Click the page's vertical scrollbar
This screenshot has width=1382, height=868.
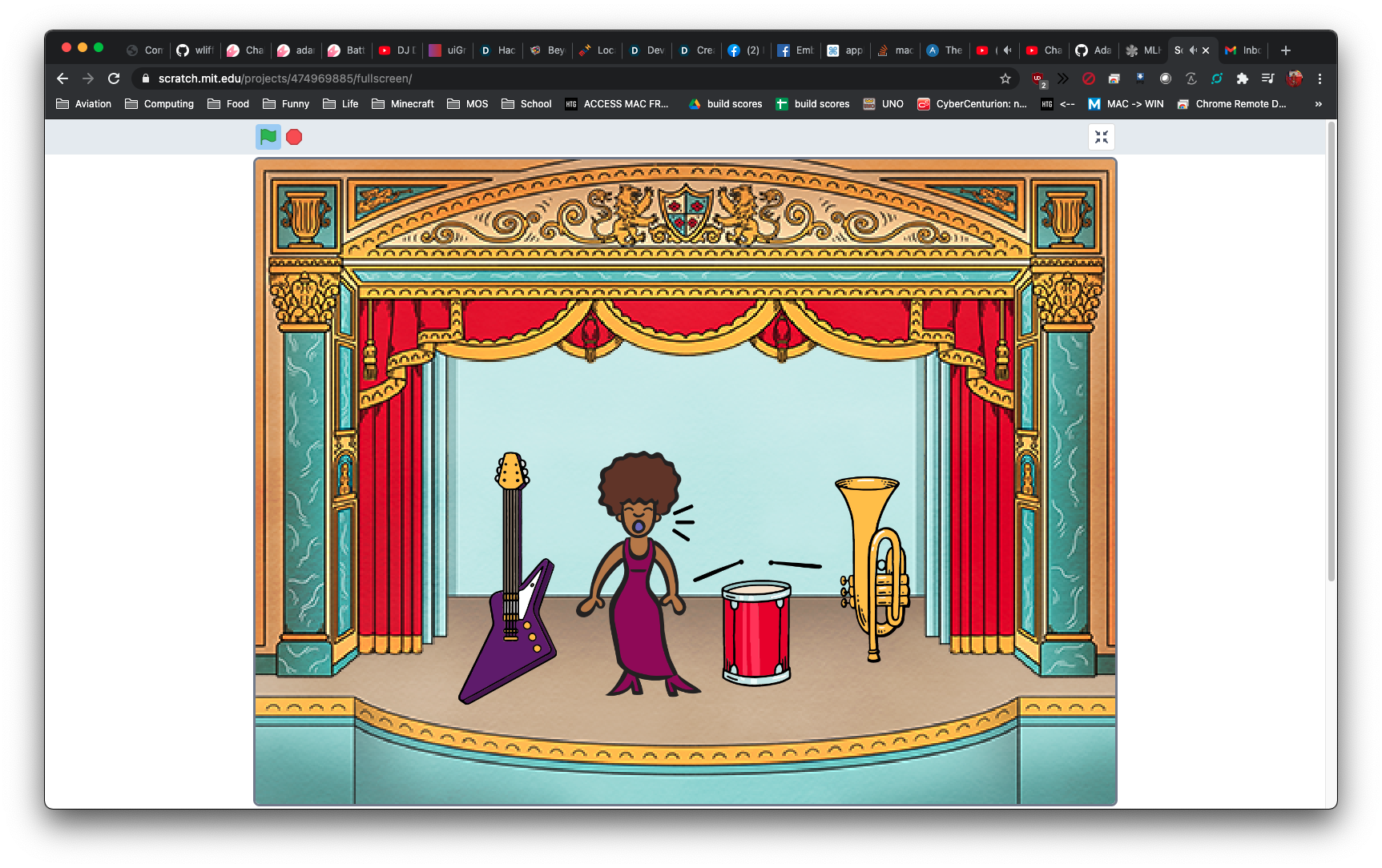[x=1332, y=352]
